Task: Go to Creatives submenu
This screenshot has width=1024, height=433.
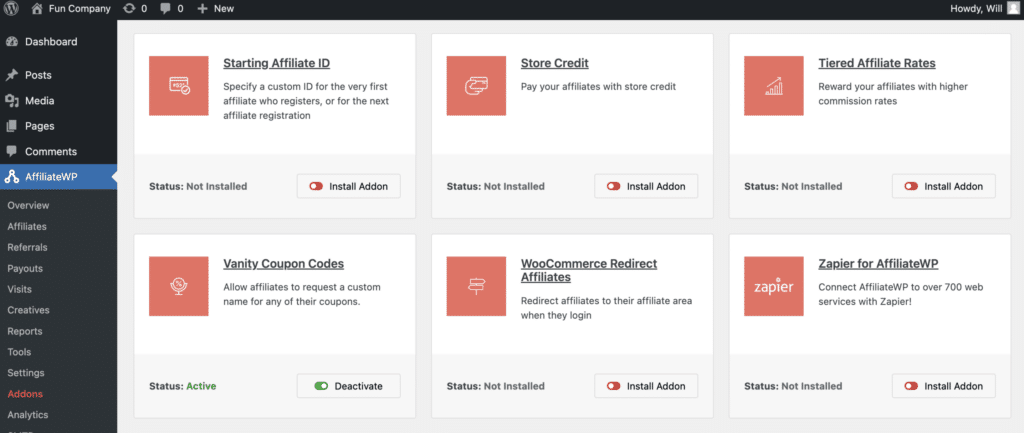Action: [x=29, y=310]
